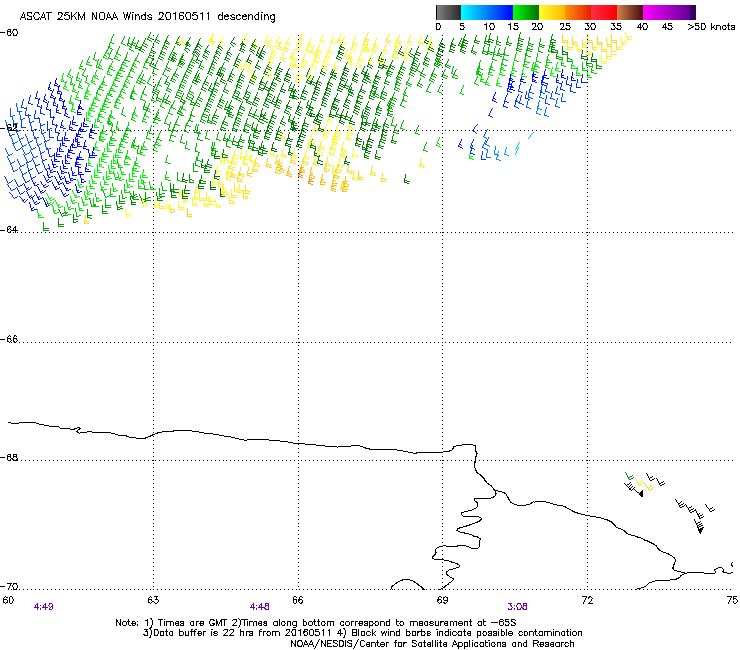This screenshot has height=650, width=740.
Task: Click longitude axis label '72'
Action: point(587,600)
